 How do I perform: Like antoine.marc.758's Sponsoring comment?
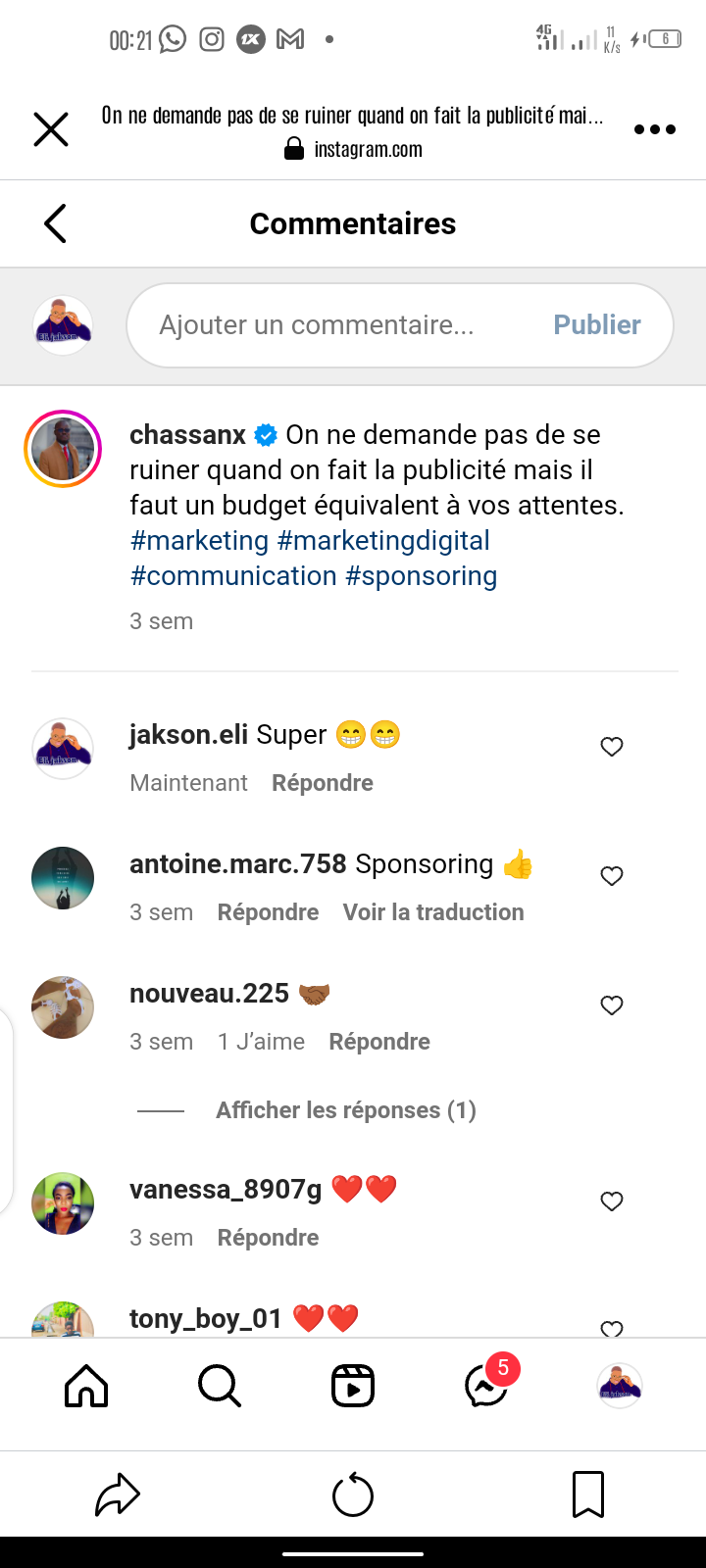(x=612, y=876)
